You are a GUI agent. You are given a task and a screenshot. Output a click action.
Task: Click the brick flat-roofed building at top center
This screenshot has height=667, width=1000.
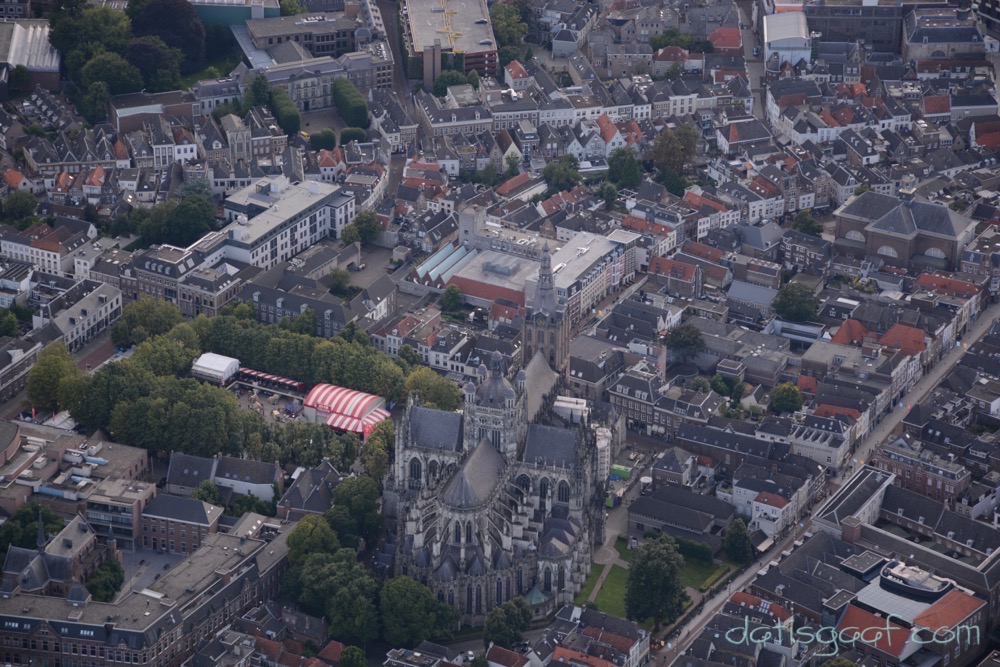pos(450,35)
